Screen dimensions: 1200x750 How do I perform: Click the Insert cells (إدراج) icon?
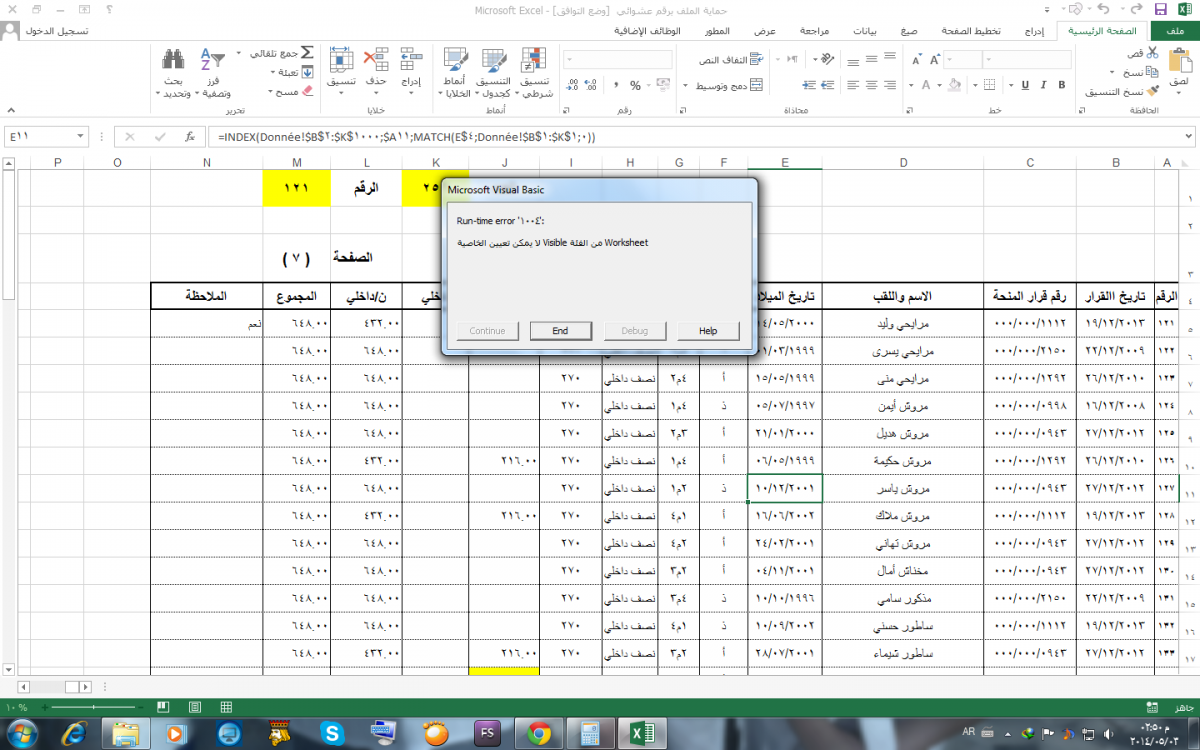coord(411,58)
